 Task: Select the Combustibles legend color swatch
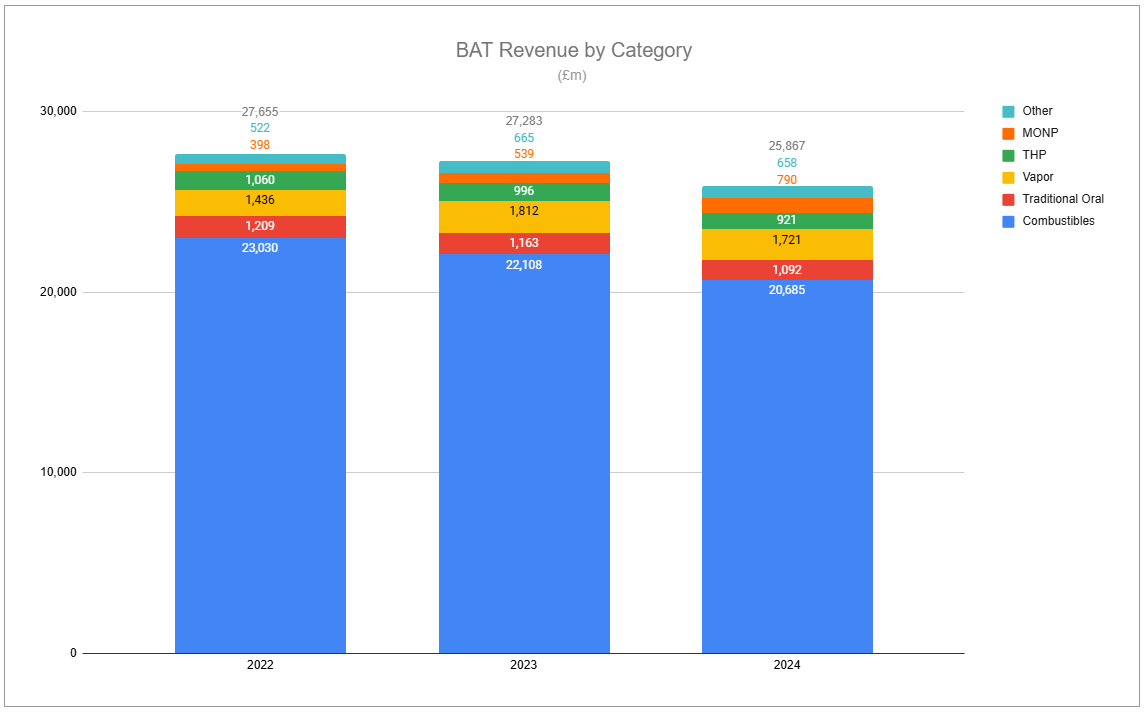(1008, 221)
